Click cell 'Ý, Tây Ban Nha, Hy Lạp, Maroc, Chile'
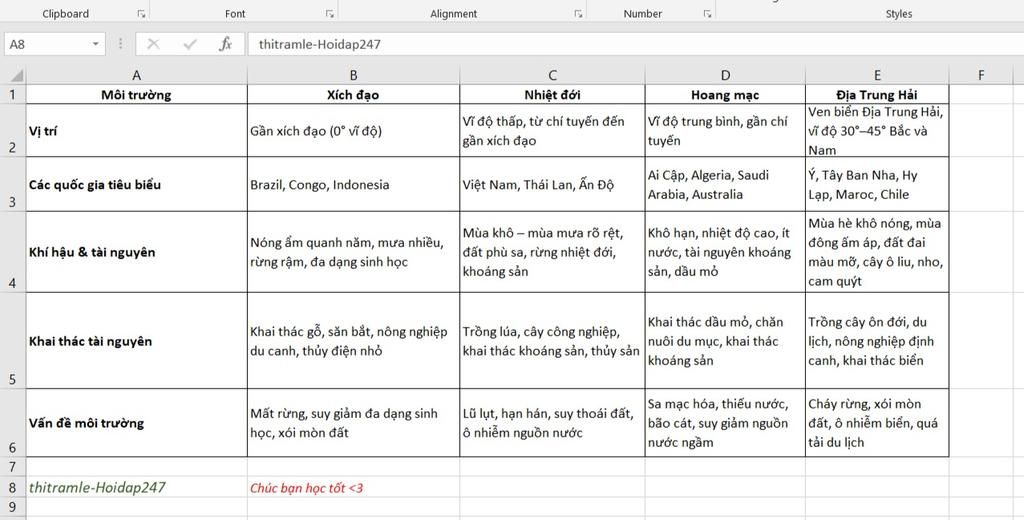This screenshot has height=520, width=1024. pos(877,184)
